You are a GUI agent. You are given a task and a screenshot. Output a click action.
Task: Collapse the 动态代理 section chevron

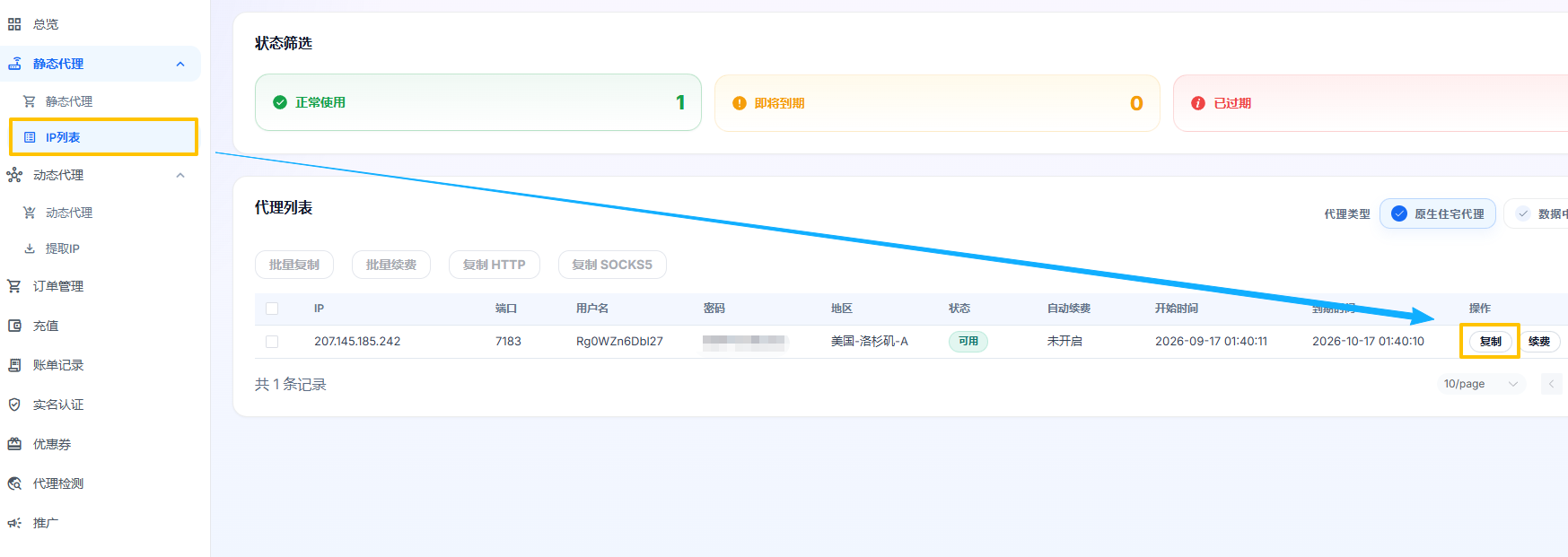tap(180, 175)
